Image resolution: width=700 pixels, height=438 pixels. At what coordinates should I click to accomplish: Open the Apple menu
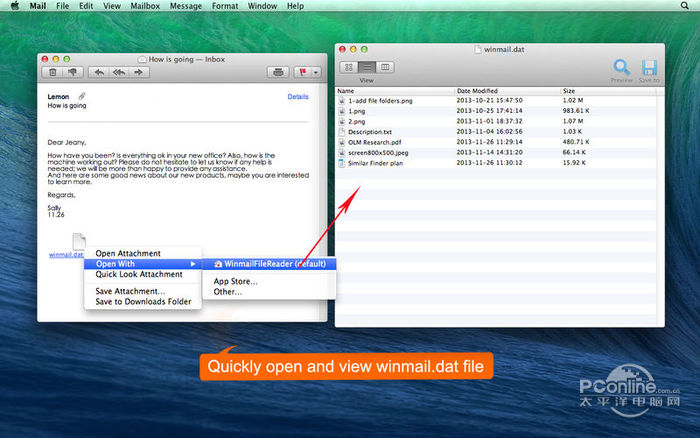coord(15,6)
